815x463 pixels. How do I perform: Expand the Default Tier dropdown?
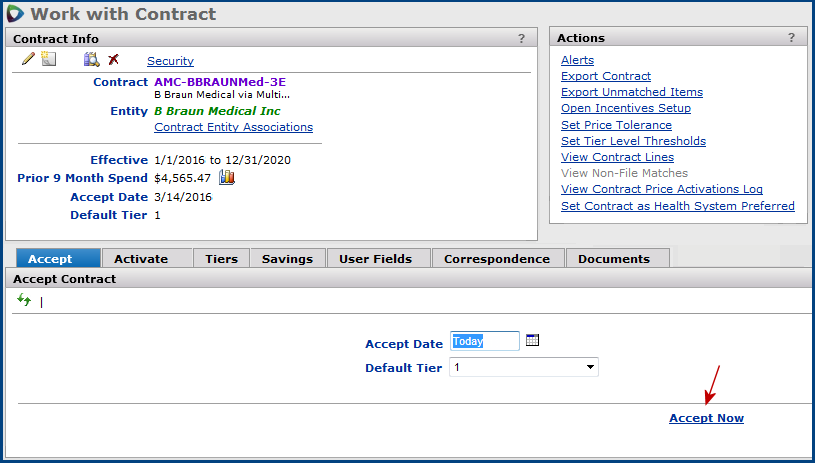click(x=589, y=367)
